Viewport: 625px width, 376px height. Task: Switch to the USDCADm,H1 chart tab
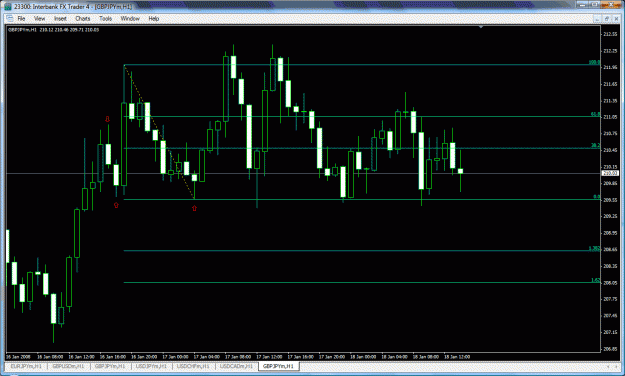[236, 366]
